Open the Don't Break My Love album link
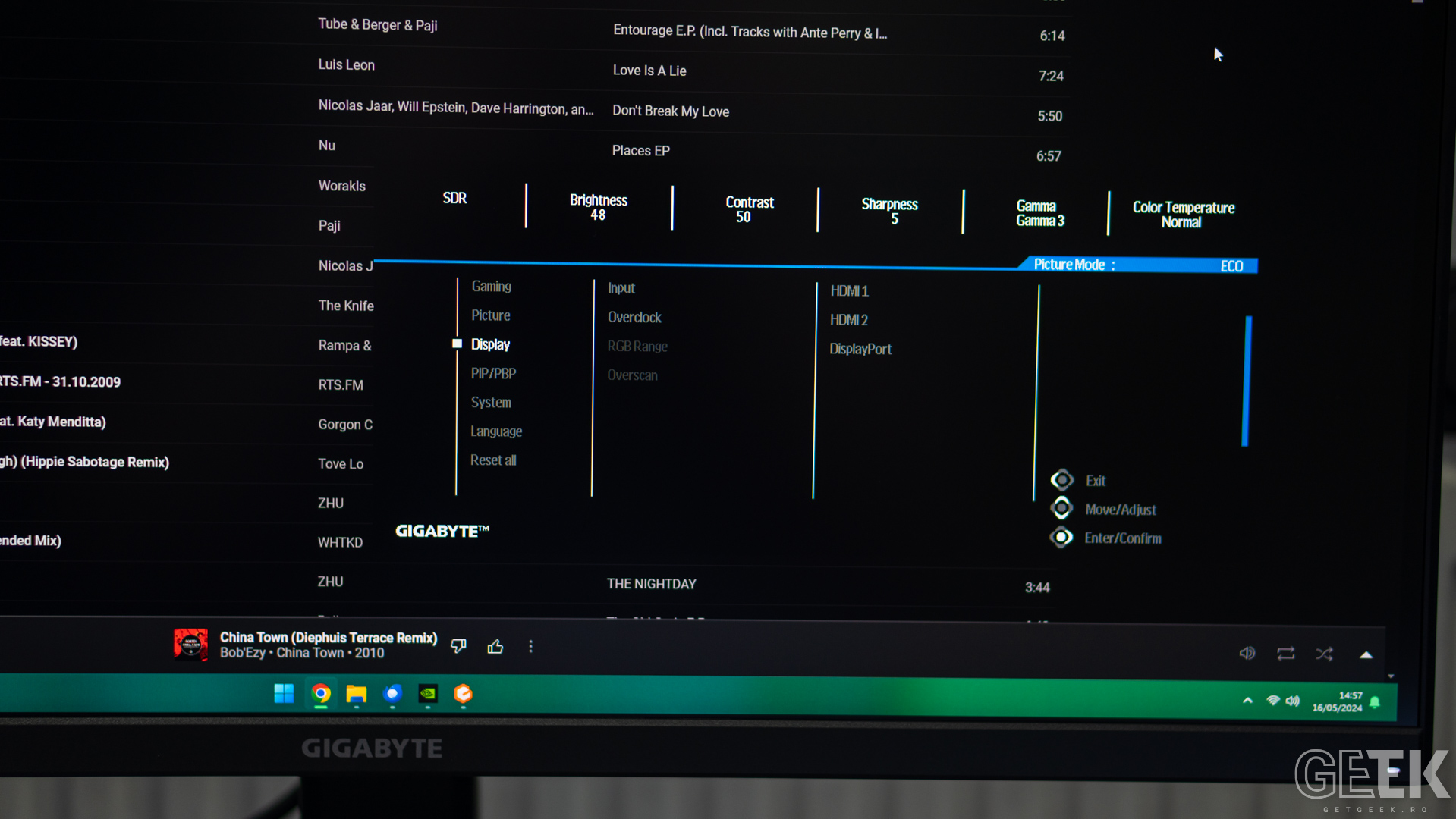 coord(671,111)
